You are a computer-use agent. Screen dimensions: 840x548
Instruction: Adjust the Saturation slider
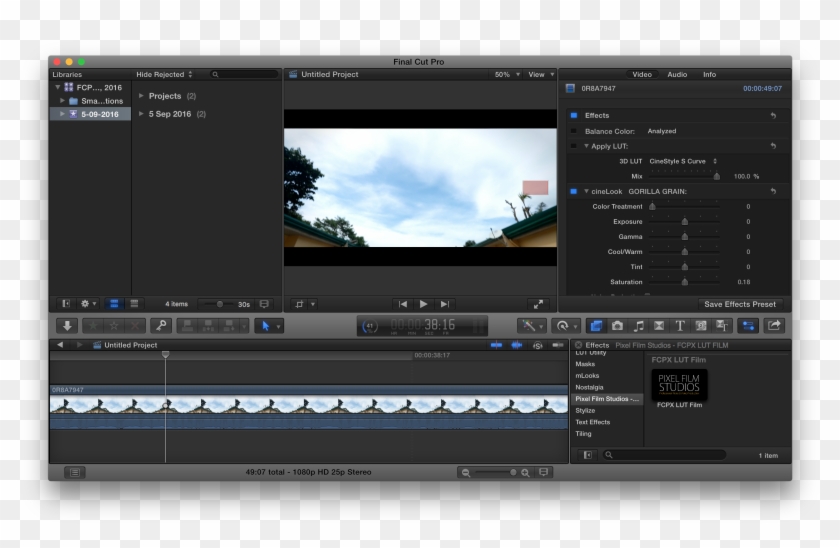click(x=684, y=282)
